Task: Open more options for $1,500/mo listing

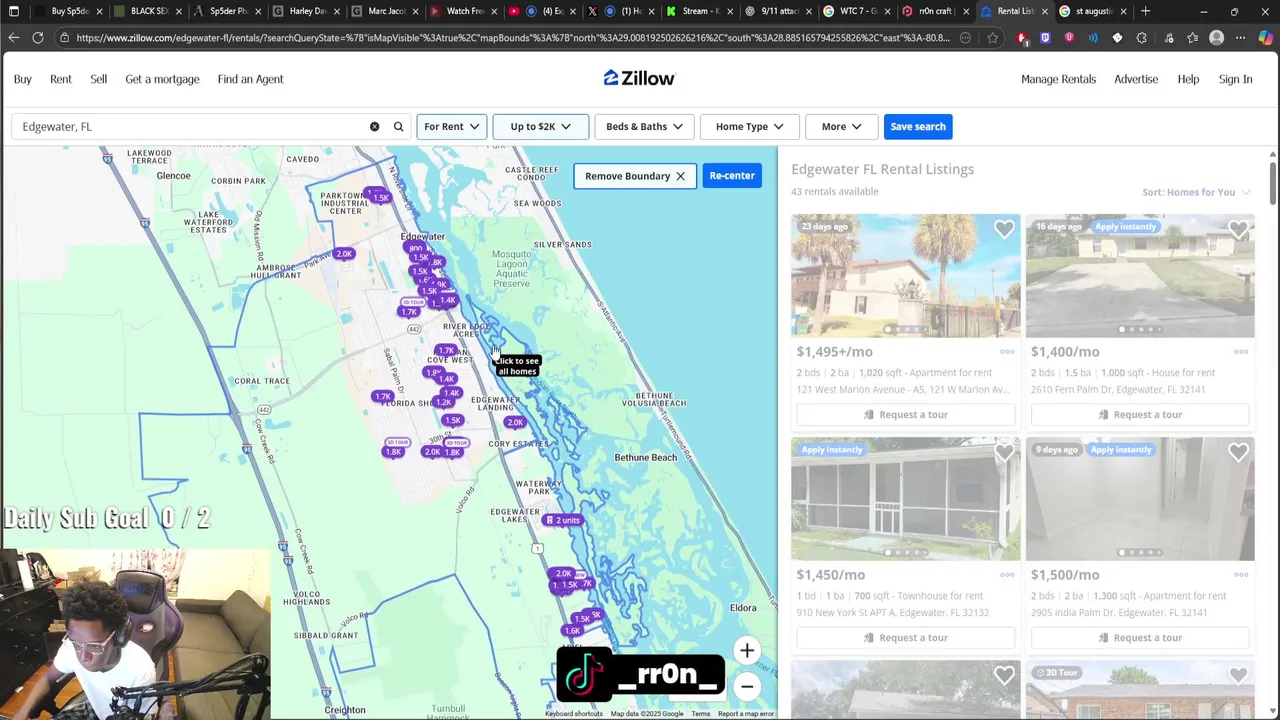Action: 1241,575
